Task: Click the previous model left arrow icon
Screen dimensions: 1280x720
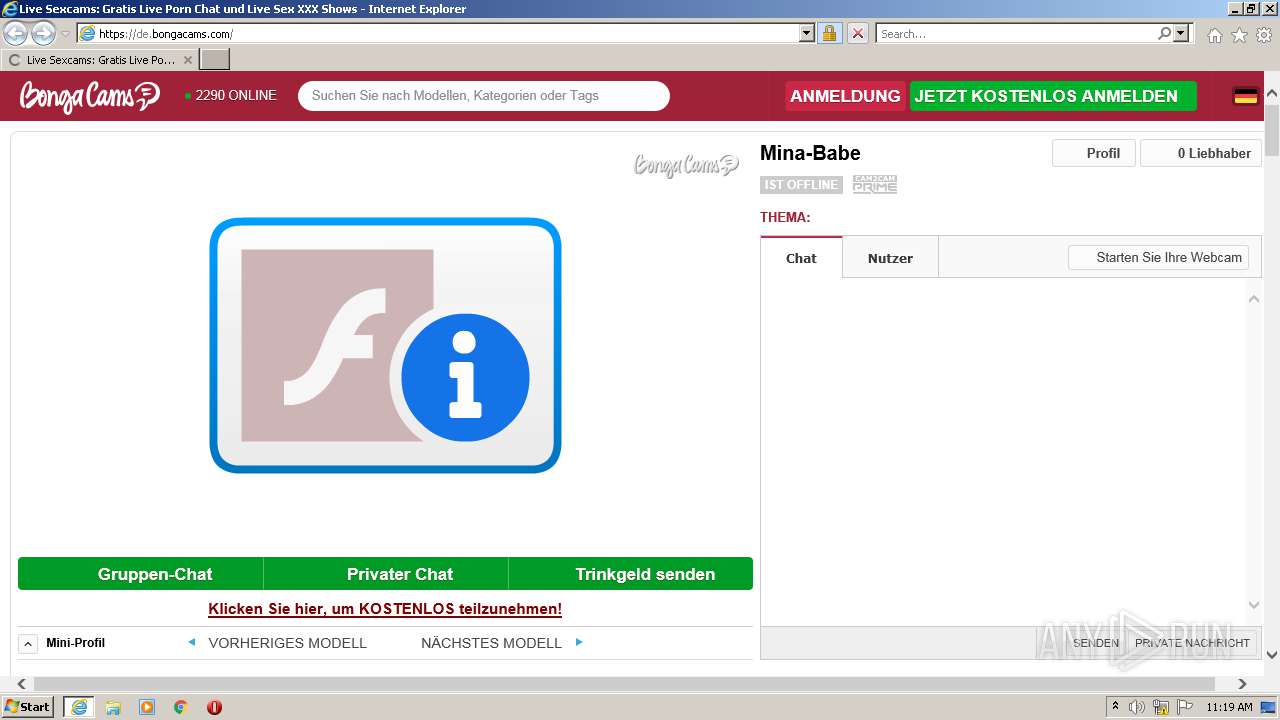Action: [192, 642]
